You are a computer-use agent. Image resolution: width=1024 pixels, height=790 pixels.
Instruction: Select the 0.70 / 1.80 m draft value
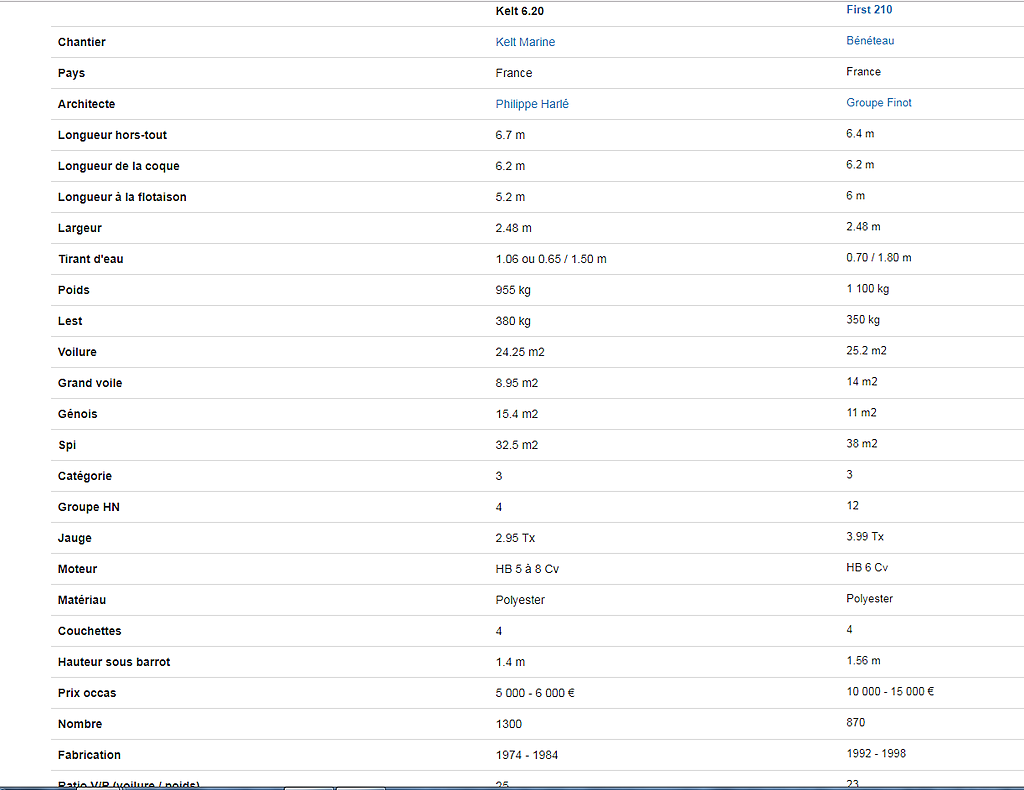878,258
